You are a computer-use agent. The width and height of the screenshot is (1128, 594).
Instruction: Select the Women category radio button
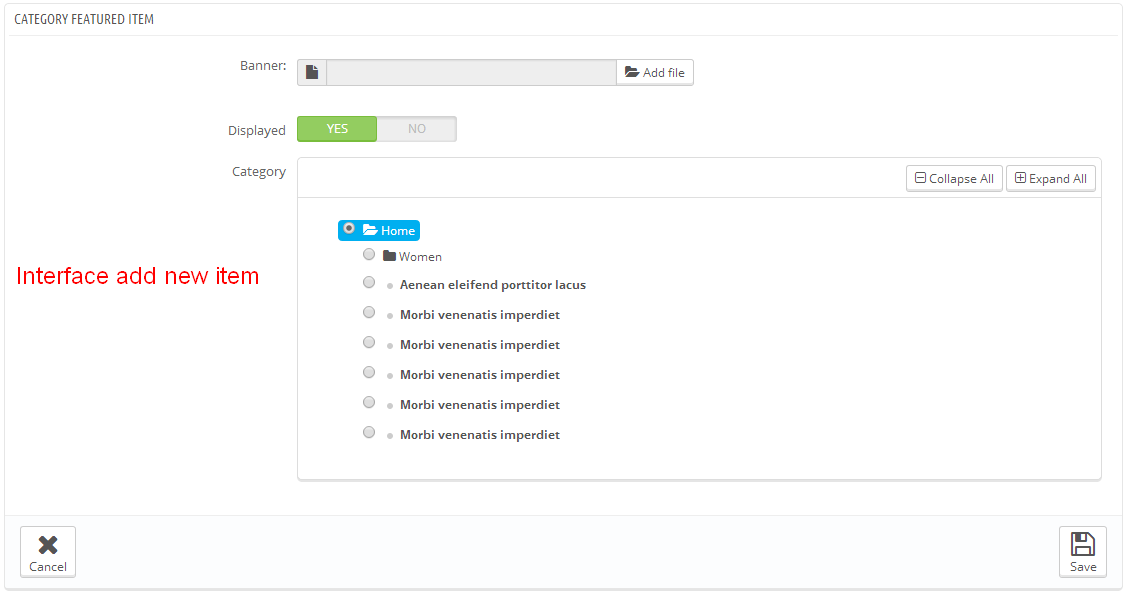[x=369, y=254]
